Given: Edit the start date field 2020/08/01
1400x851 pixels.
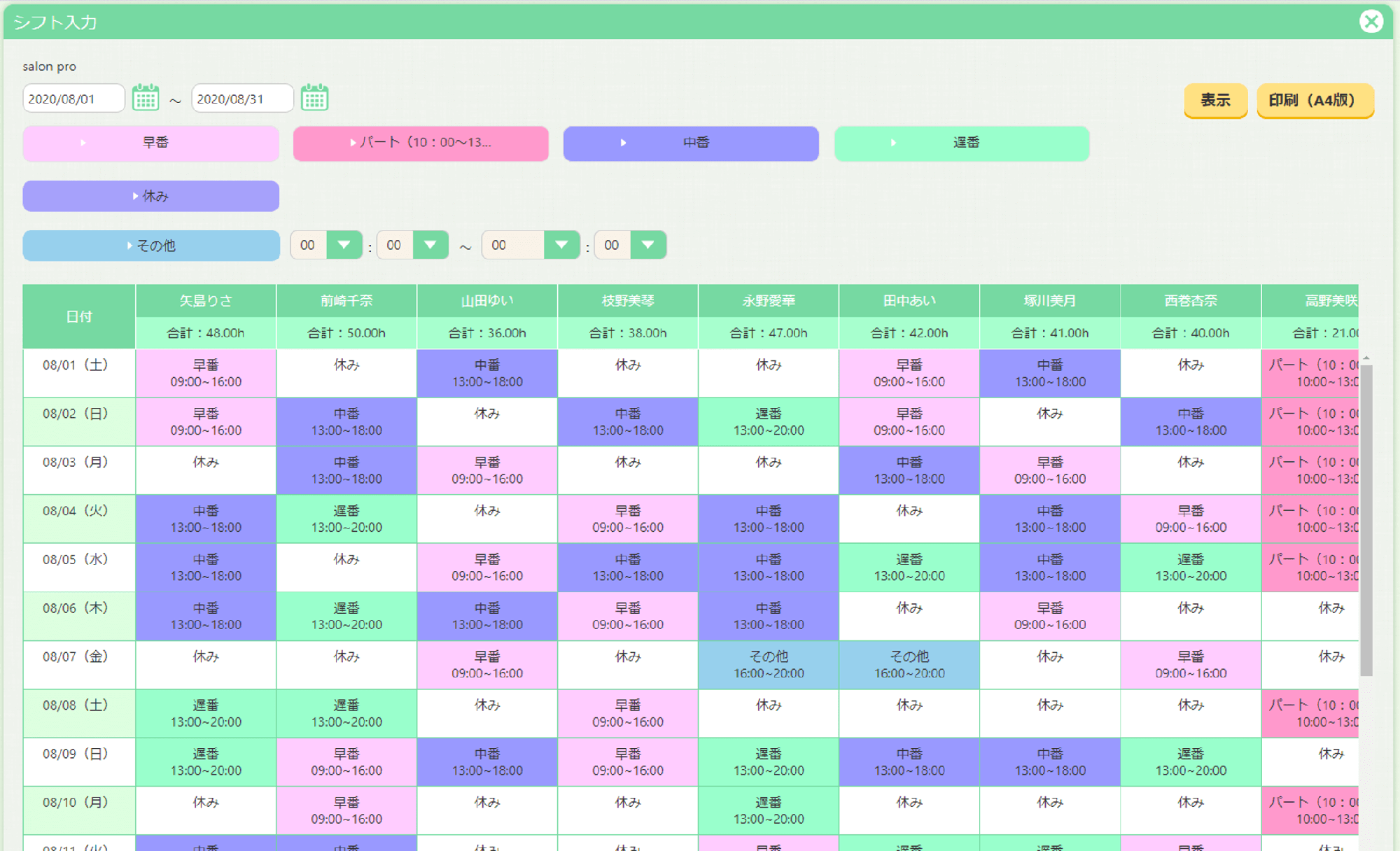Looking at the screenshot, I should (x=74, y=98).
